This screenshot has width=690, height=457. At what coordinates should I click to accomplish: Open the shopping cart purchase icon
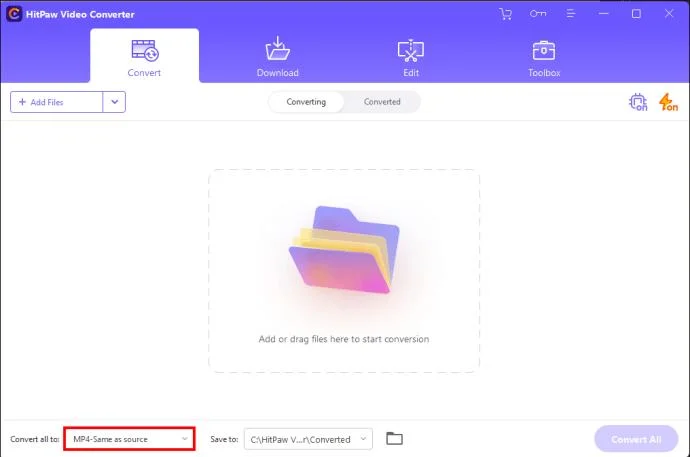tap(506, 14)
